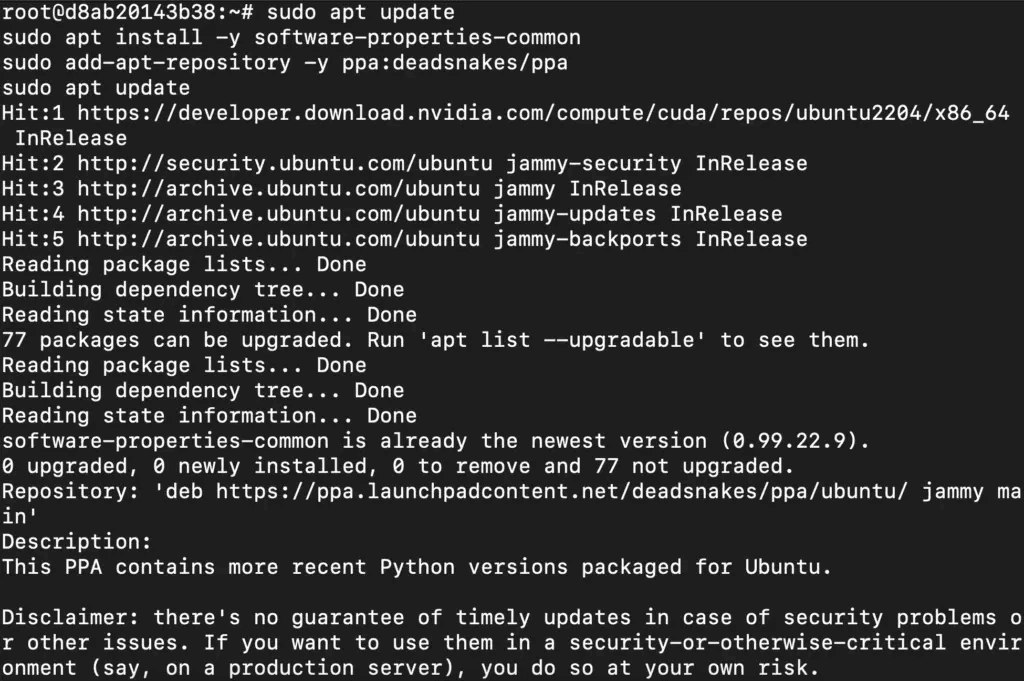Click the 'at your own risk' line

(410, 669)
